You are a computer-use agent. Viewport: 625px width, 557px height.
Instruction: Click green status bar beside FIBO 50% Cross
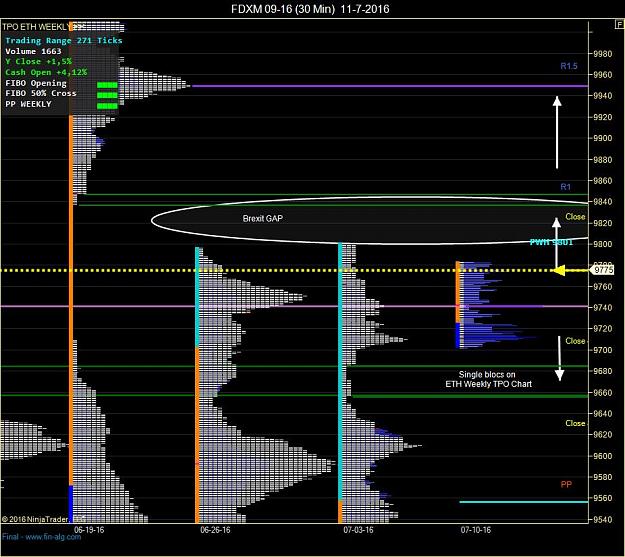(107, 95)
